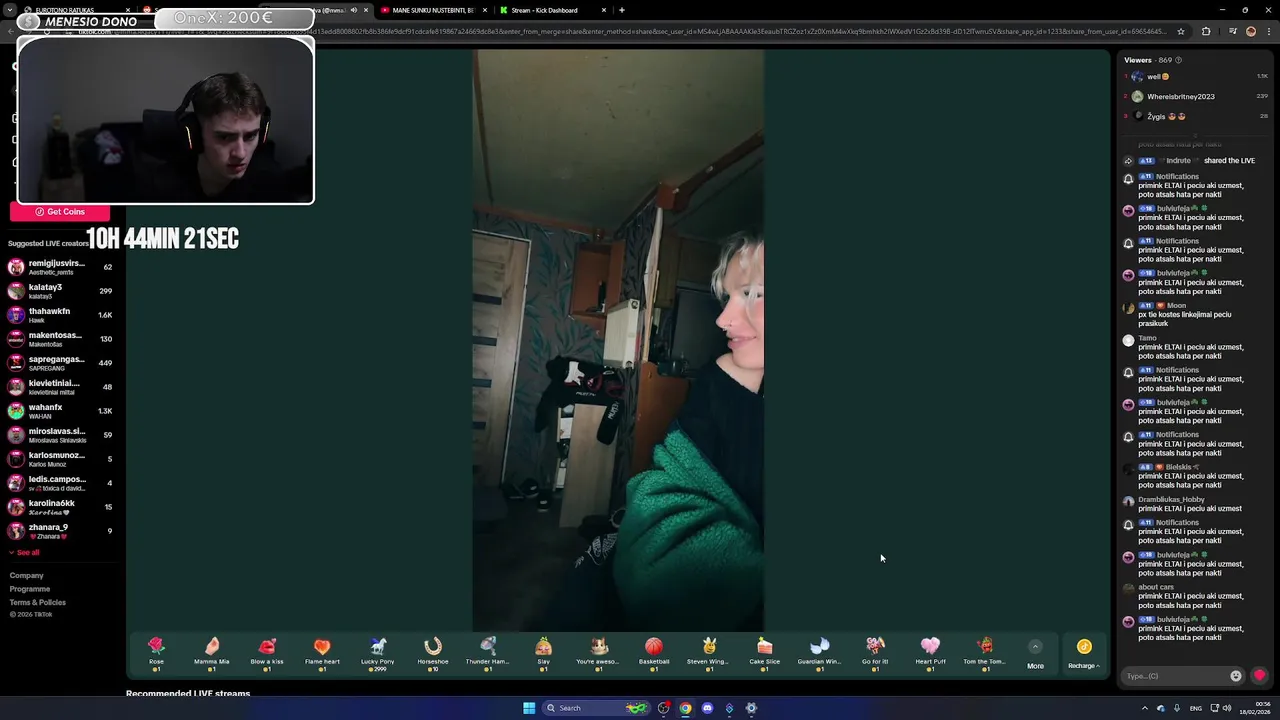The height and width of the screenshot is (720, 1280).
Task: Send a Rose gift
Action: 156,654
